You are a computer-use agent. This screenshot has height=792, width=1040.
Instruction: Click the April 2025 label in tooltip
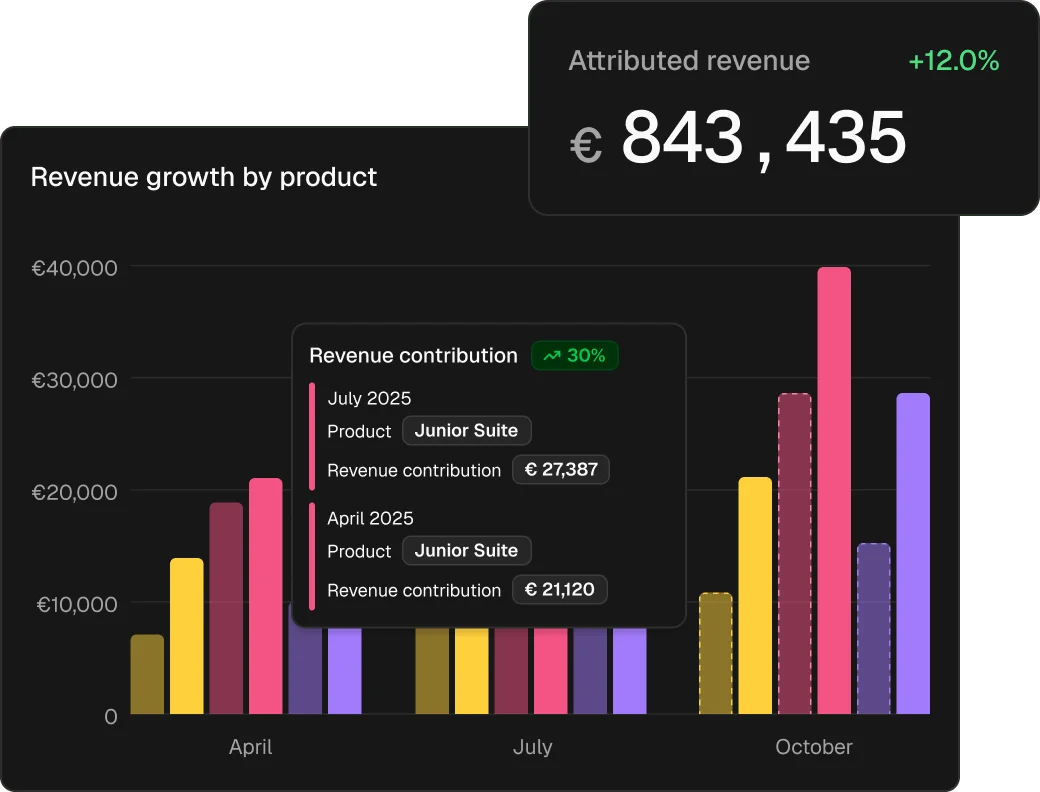click(x=370, y=518)
